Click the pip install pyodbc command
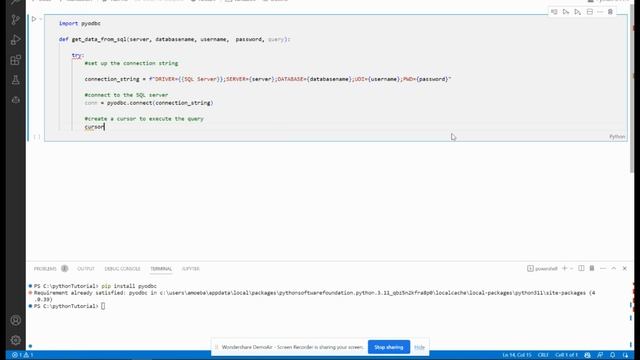The height and width of the screenshot is (360, 640). (x=129, y=286)
